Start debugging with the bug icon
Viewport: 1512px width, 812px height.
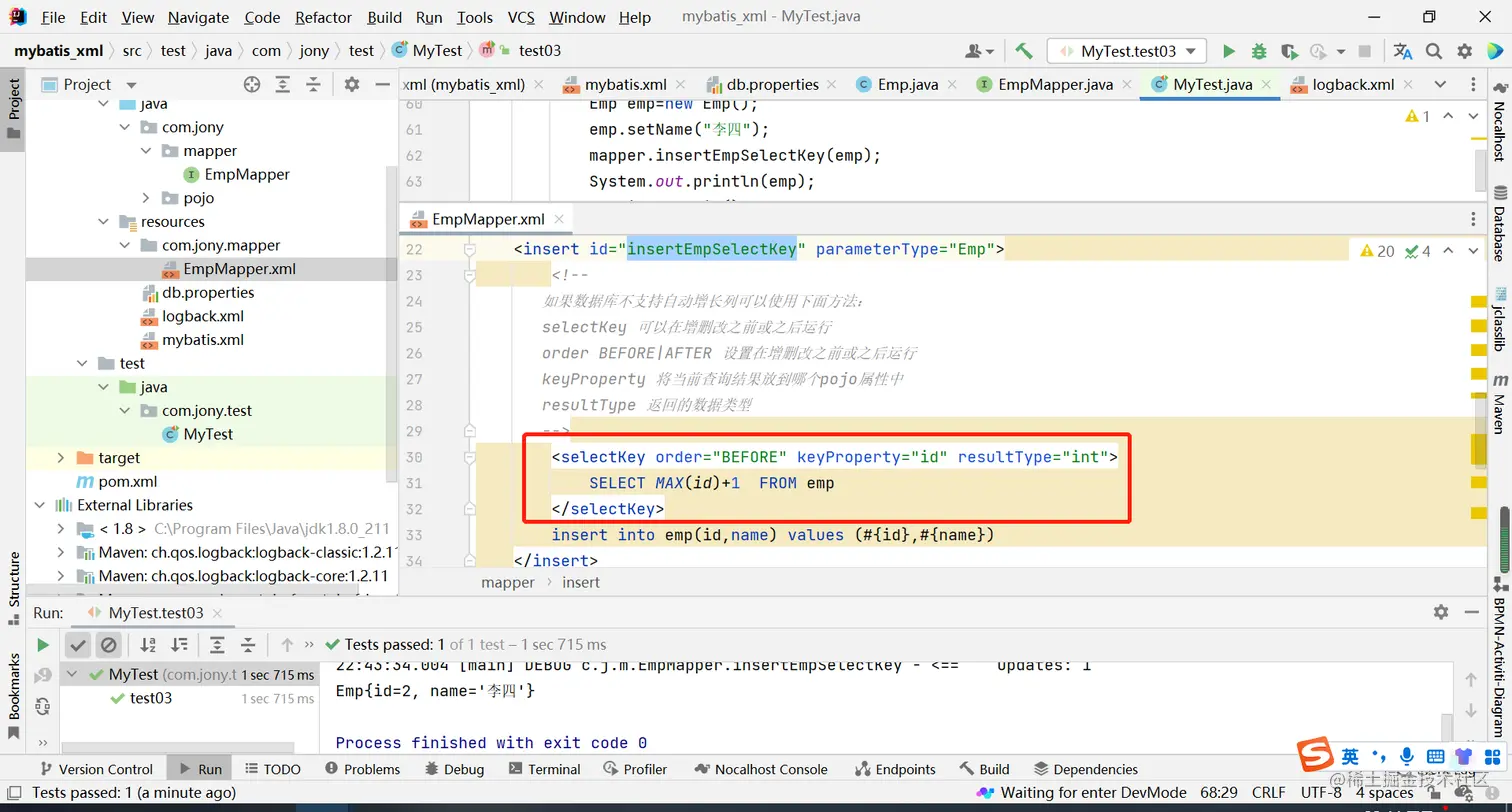pos(1259,51)
